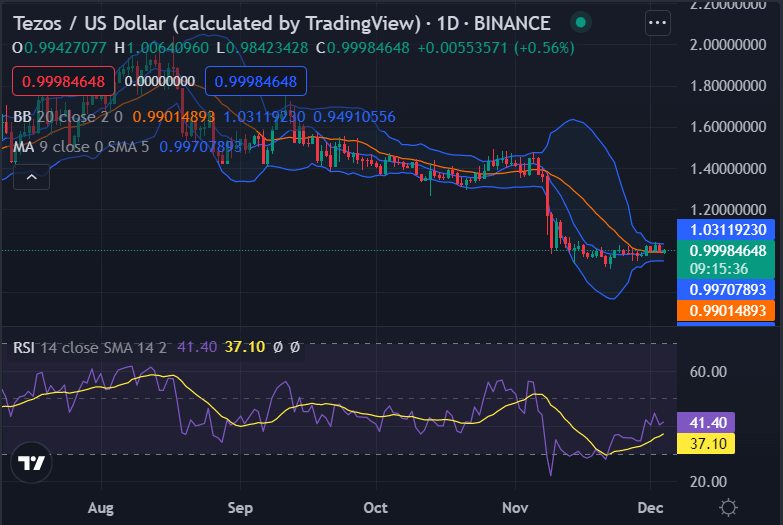Click the Oct label on time axis
The height and width of the screenshot is (525, 783).
376,508
